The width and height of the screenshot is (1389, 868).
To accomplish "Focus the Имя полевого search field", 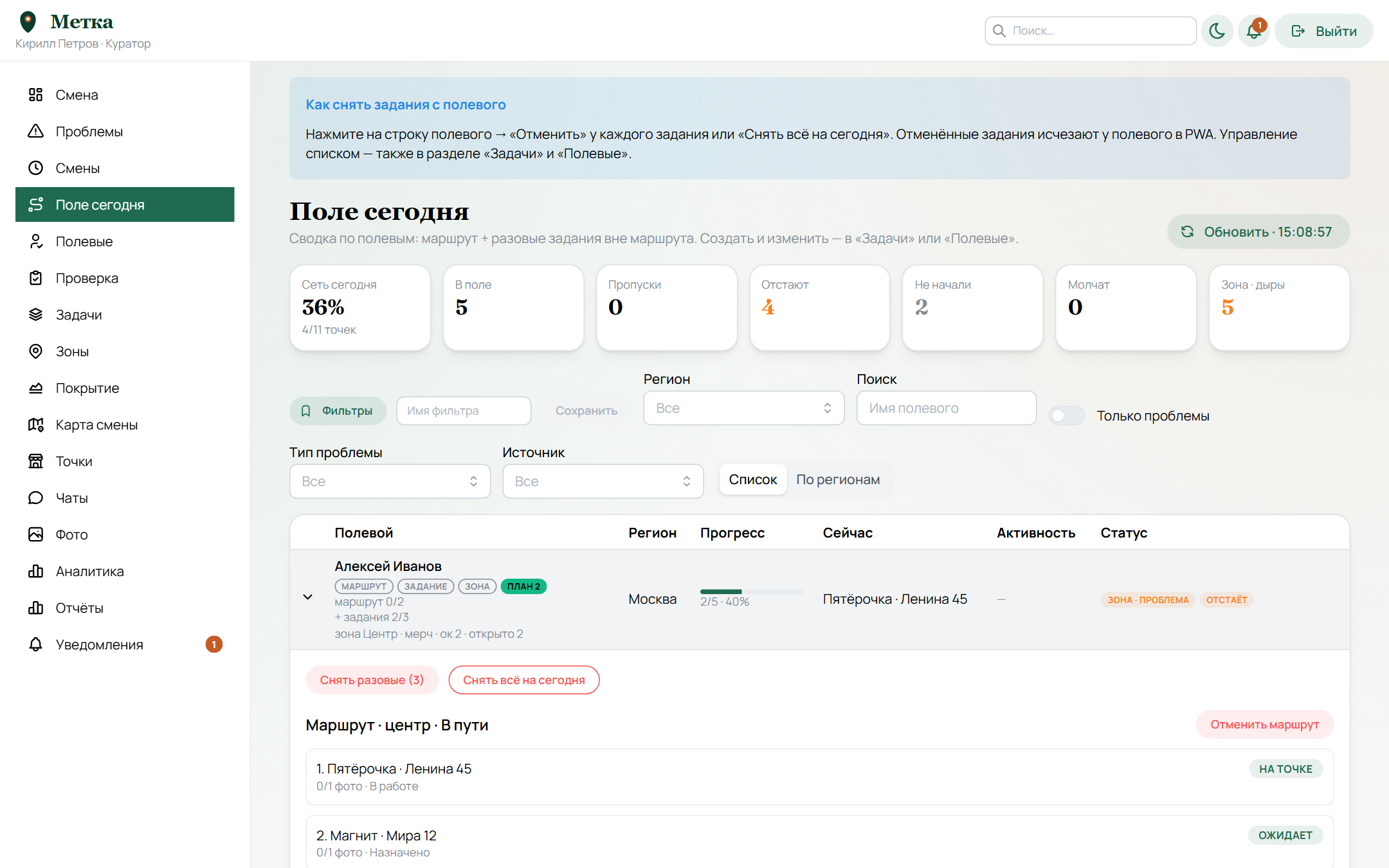I will coord(946,408).
